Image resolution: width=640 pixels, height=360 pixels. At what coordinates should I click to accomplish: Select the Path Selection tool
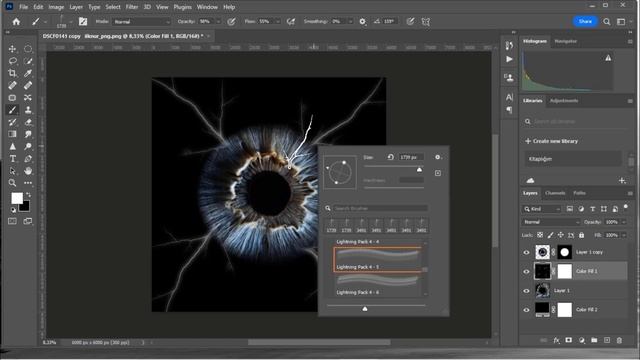[x=12, y=171]
